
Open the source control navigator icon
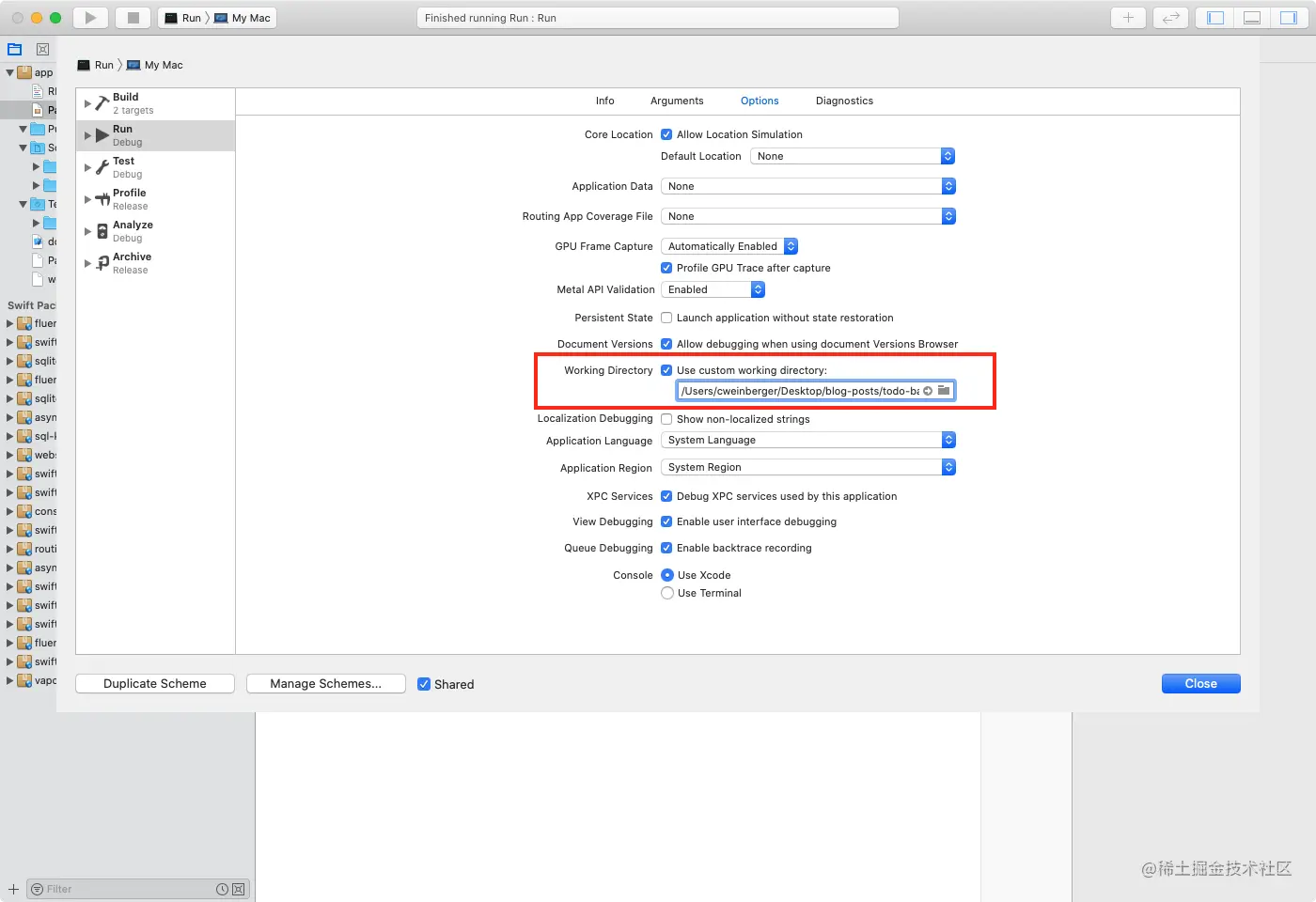click(x=42, y=49)
